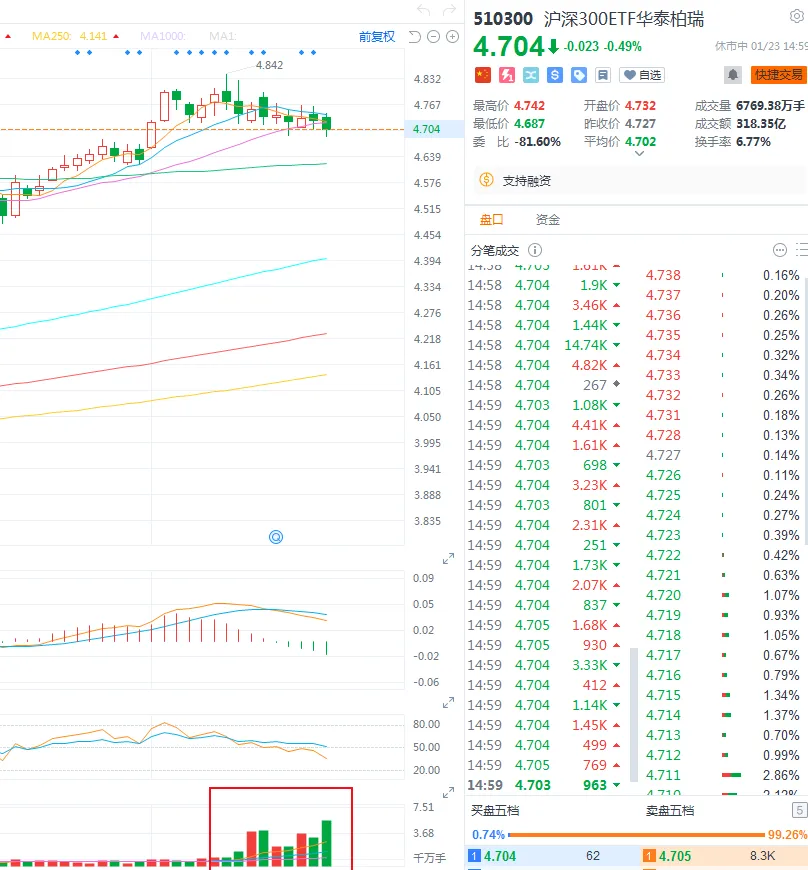808x870 pixels.
Task: Open 快捷交易 quick trade button
Action: [x=779, y=75]
